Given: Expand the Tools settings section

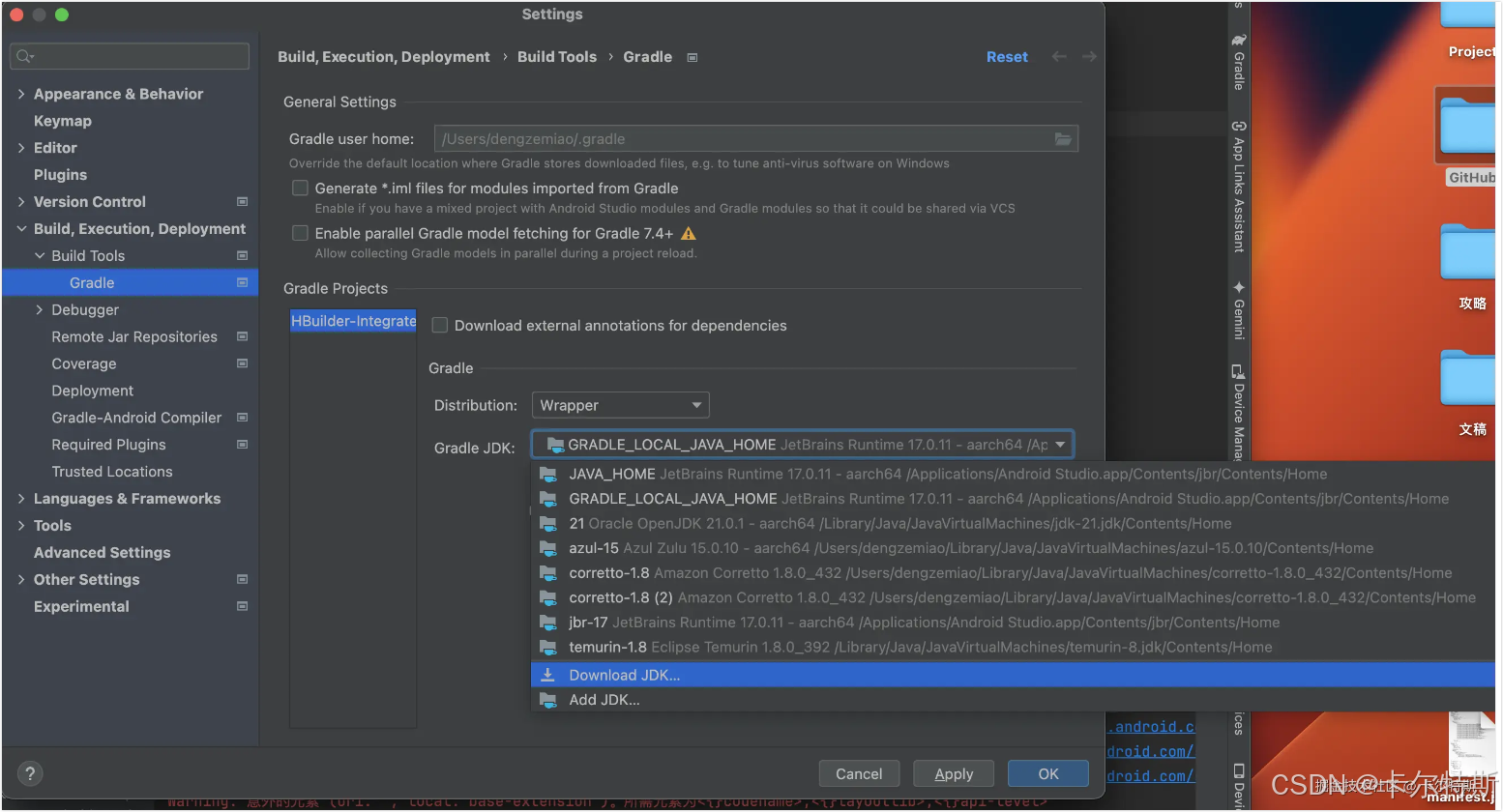Looking at the screenshot, I should point(21,526).
